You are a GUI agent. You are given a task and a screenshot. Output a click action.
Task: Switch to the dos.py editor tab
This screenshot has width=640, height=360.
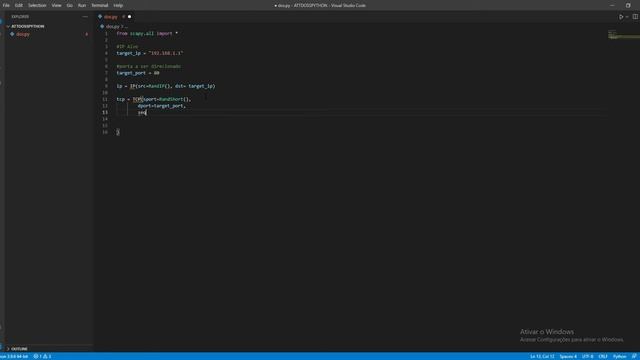point(111,17)
